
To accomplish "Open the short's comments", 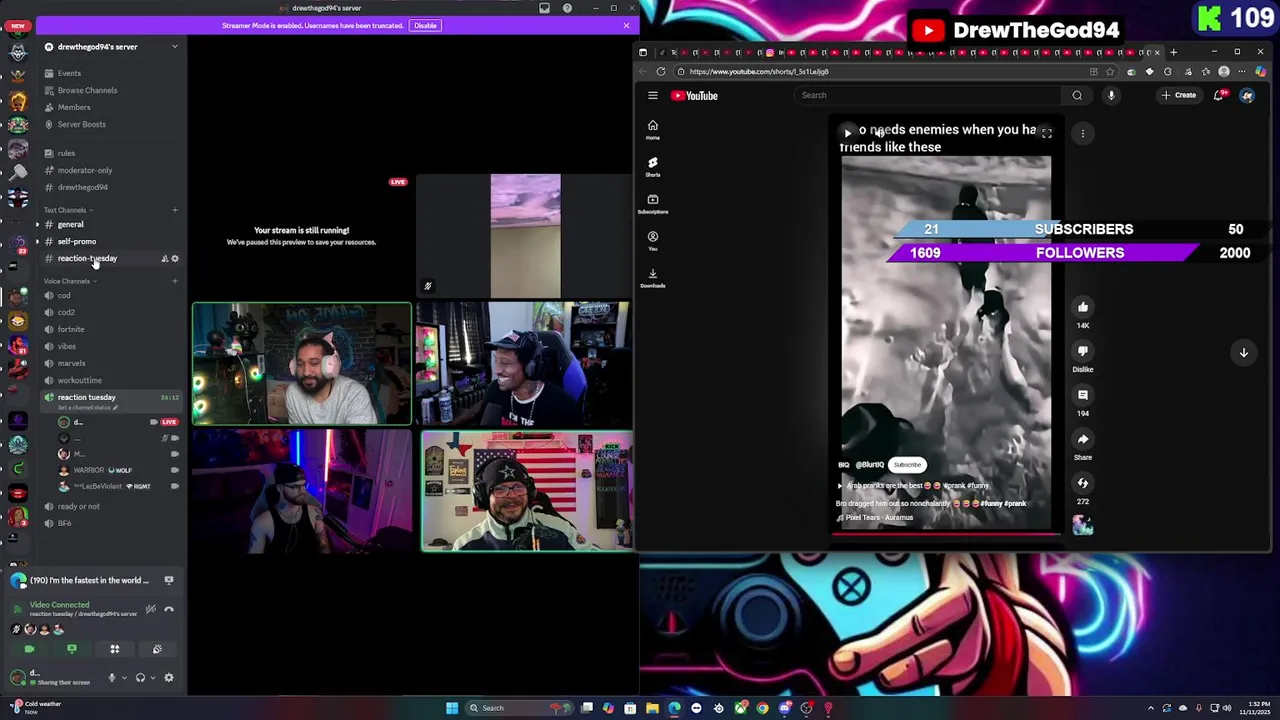I will click(1083, 396).
